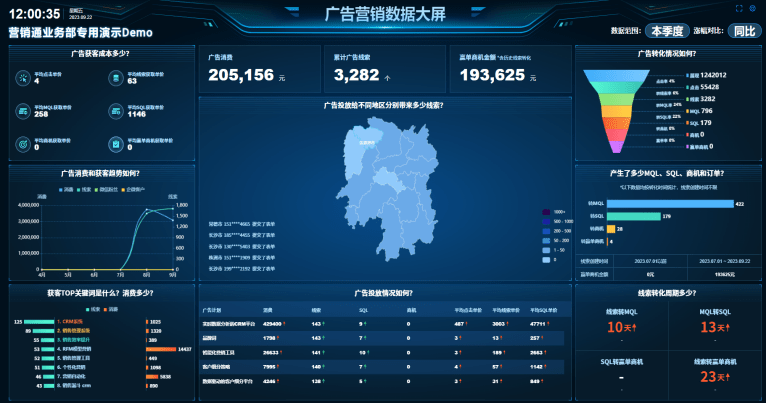Click the 平均点击单价 cursor icon
766x403 pixels.
click(x=22, y=77)
